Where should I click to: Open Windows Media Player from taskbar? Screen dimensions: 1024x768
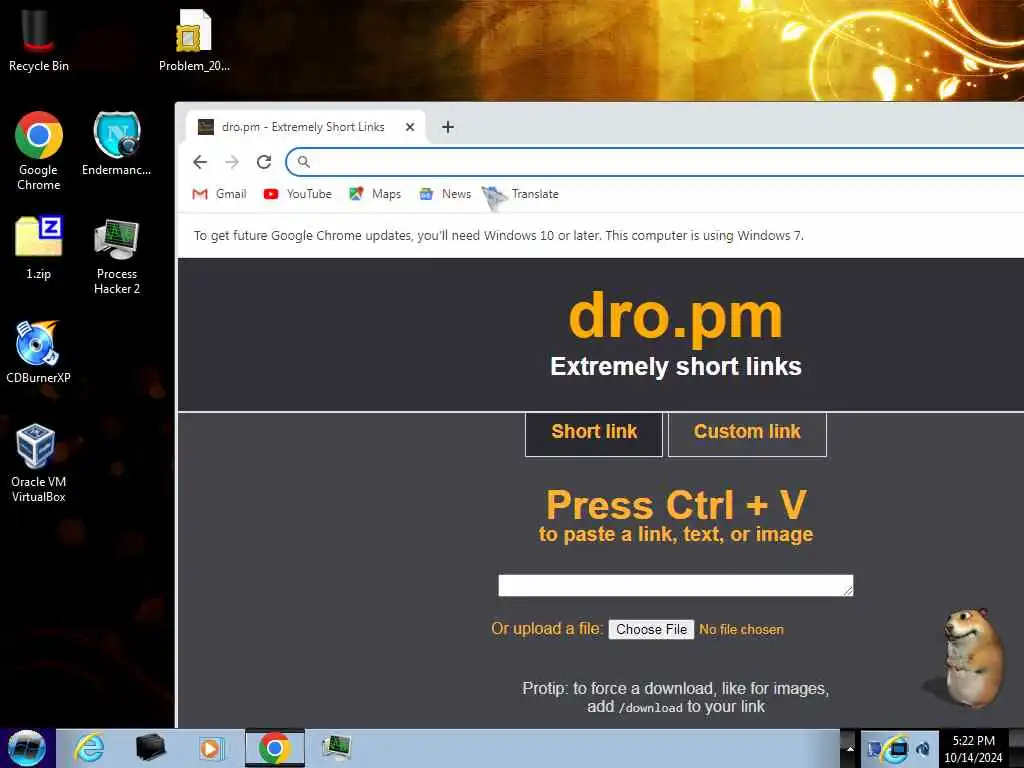(x=211, y=748)
